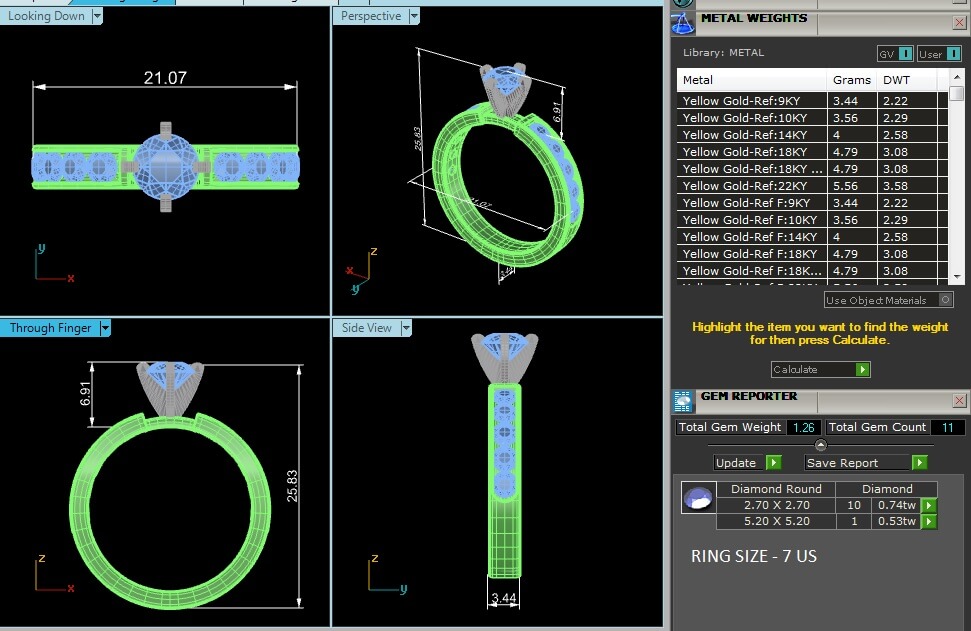Close the Gem Reporter panel
The width and height of the screenshot is (971, 631).
959,401
